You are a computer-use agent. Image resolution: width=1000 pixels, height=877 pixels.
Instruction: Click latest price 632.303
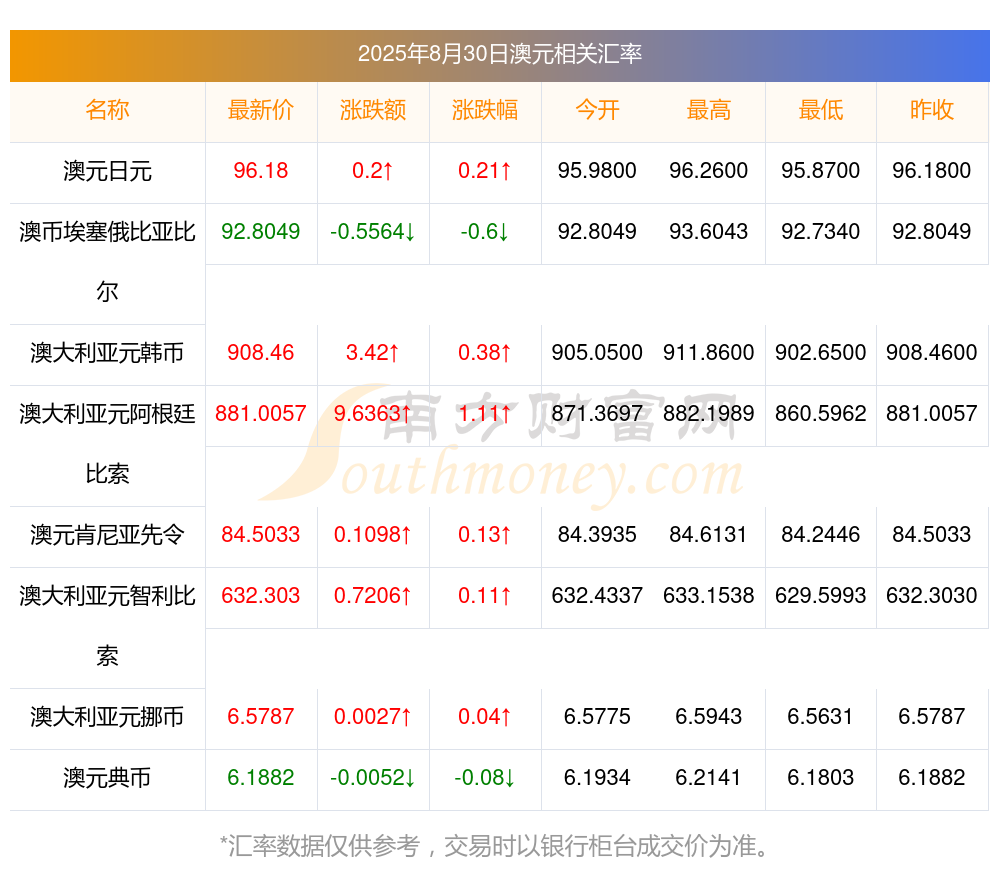click(261, 596)
